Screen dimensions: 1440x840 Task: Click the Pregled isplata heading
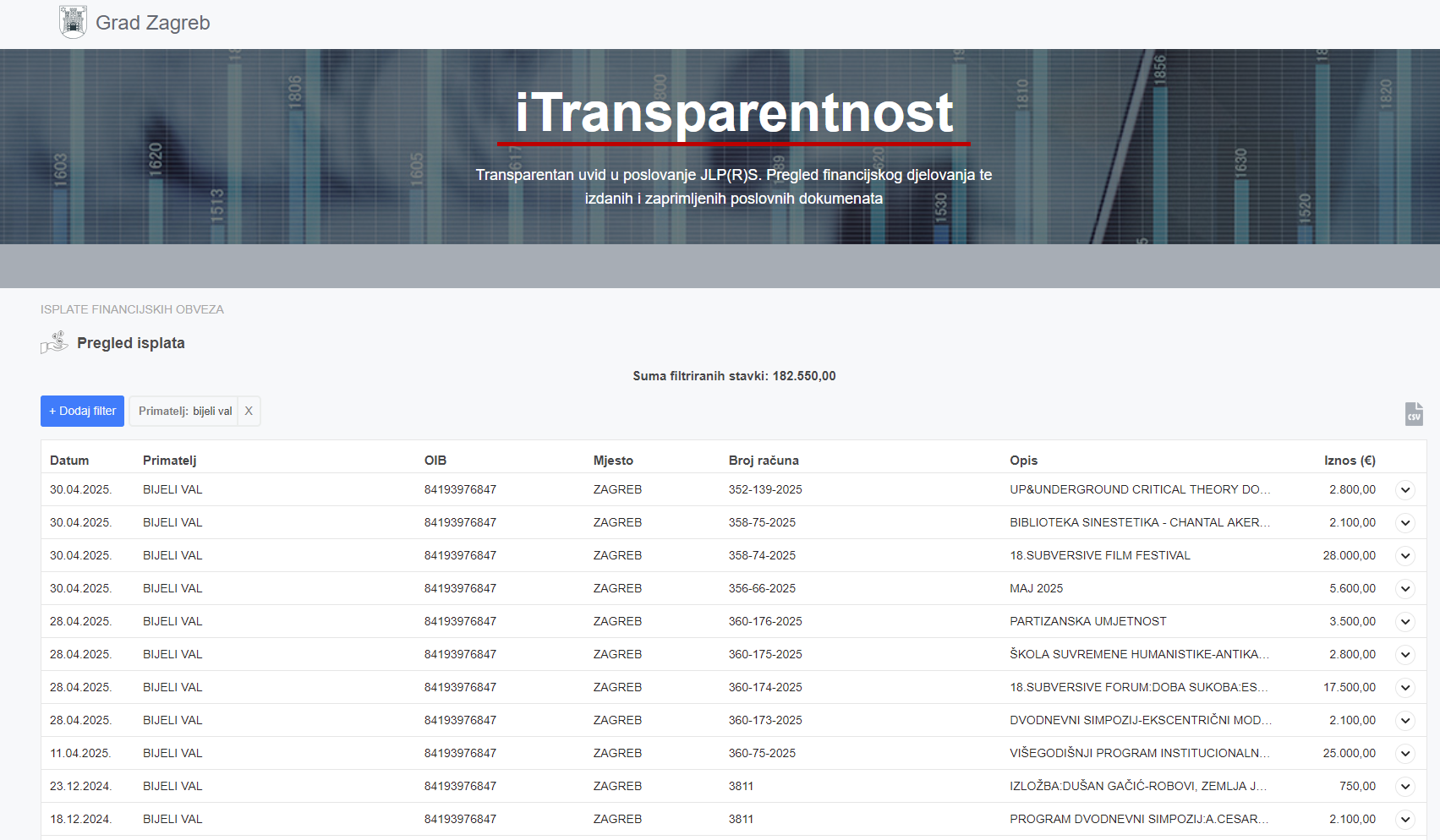coord(131,343)
